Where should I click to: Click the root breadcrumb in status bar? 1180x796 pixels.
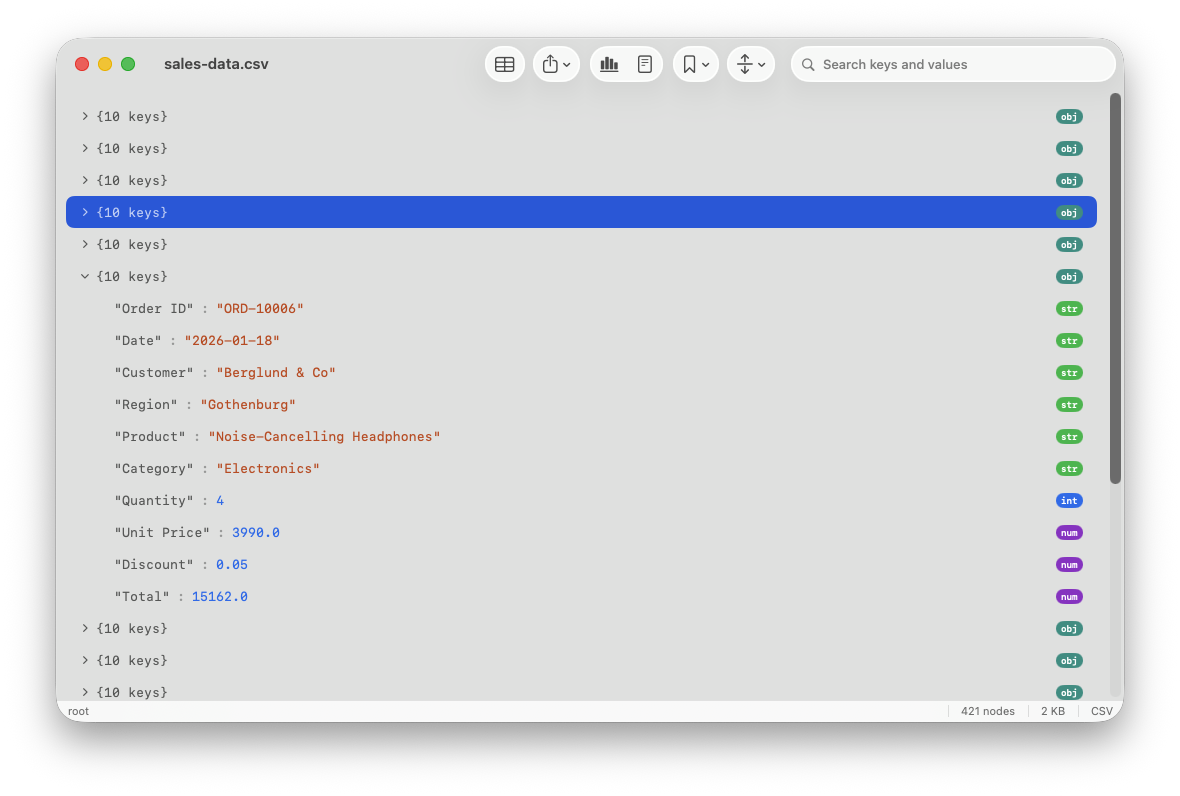[77, 711]
